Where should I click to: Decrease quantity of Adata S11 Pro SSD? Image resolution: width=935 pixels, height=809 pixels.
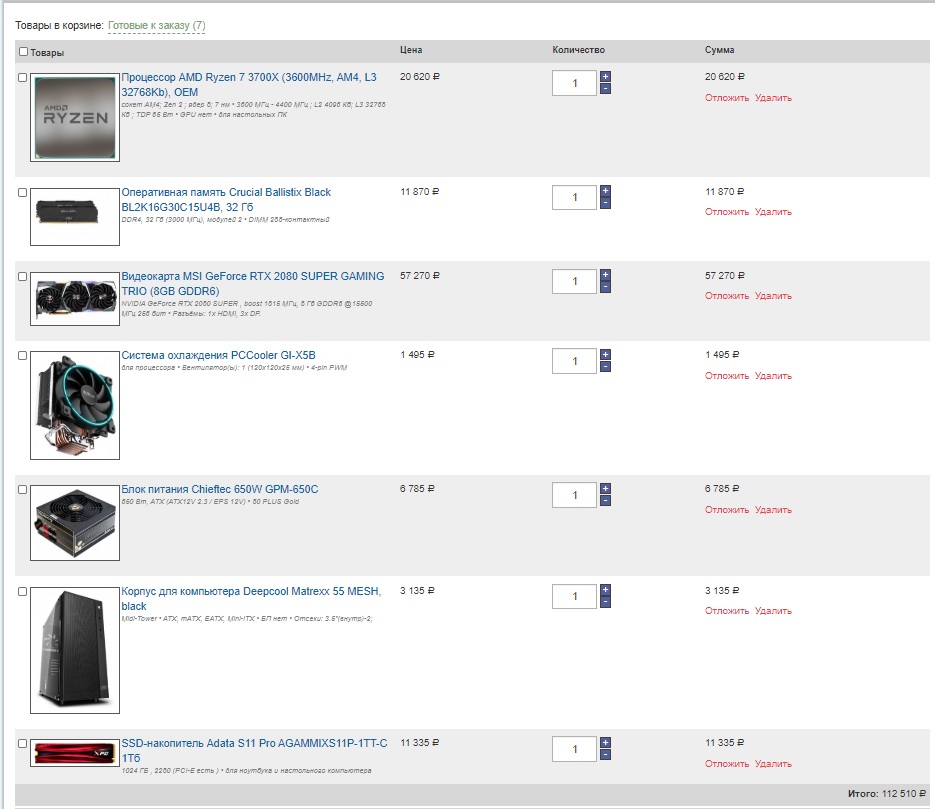pyautogui.click(x=605, y=755)
